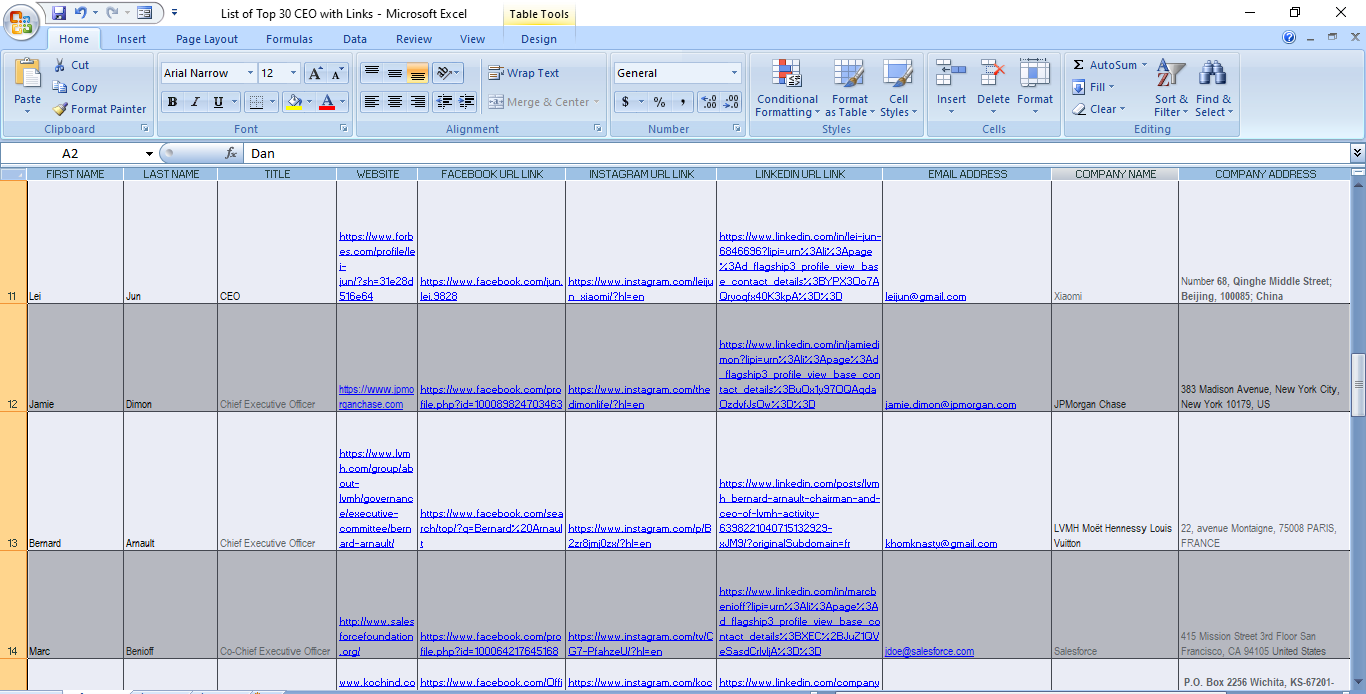The height and width of the screenshot is (694, 1366).
Task: Open the font name dropdown
Action: [x=249, y=73]
